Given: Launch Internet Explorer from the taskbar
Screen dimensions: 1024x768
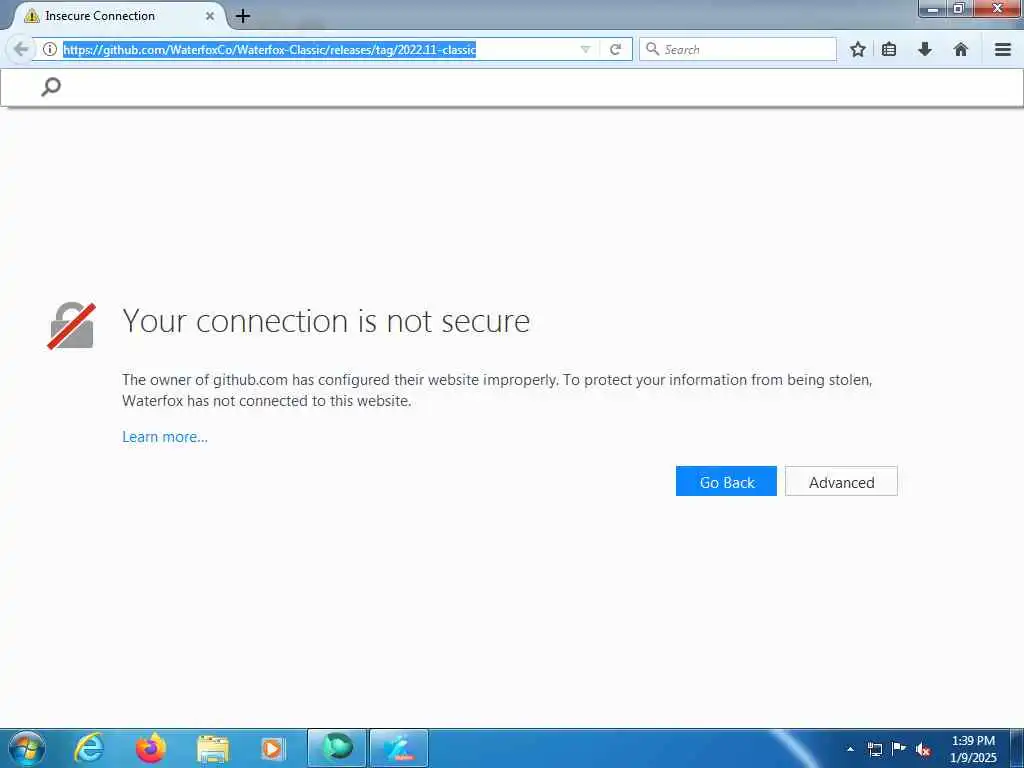Looking at the screenshot, I should pos(89,748).
